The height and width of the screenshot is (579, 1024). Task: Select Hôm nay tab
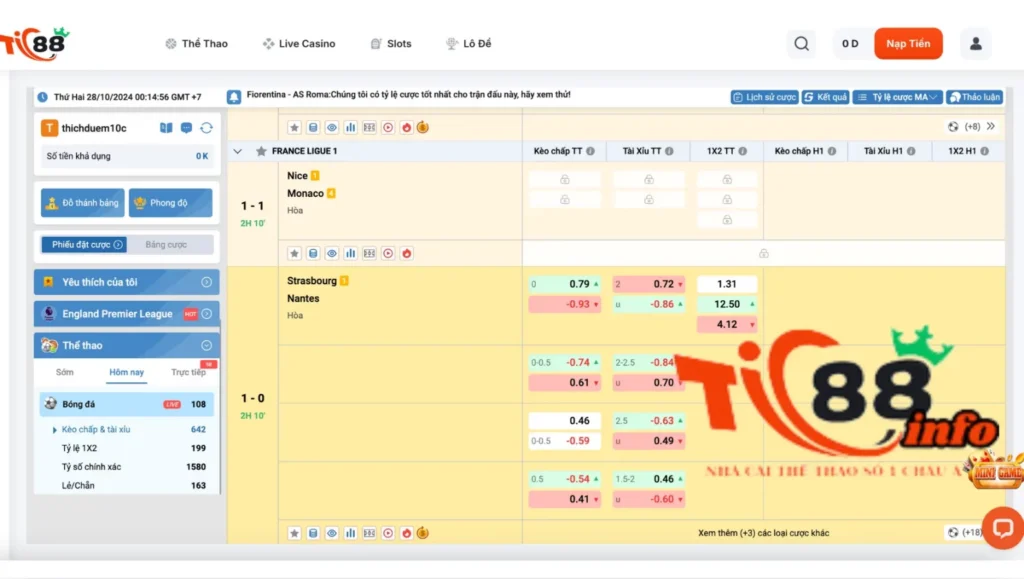[x=127, y=372]
